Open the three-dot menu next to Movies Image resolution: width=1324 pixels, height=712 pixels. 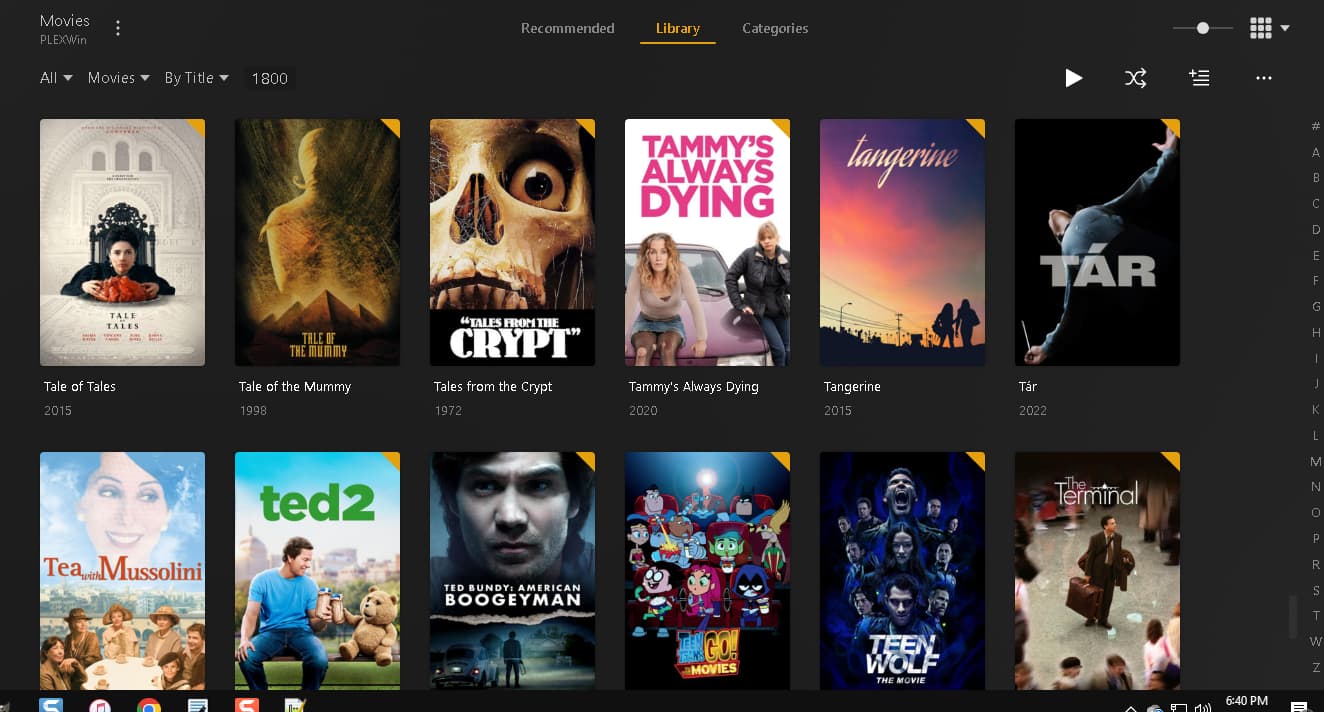pyautogui.click(x=118, y=28)
